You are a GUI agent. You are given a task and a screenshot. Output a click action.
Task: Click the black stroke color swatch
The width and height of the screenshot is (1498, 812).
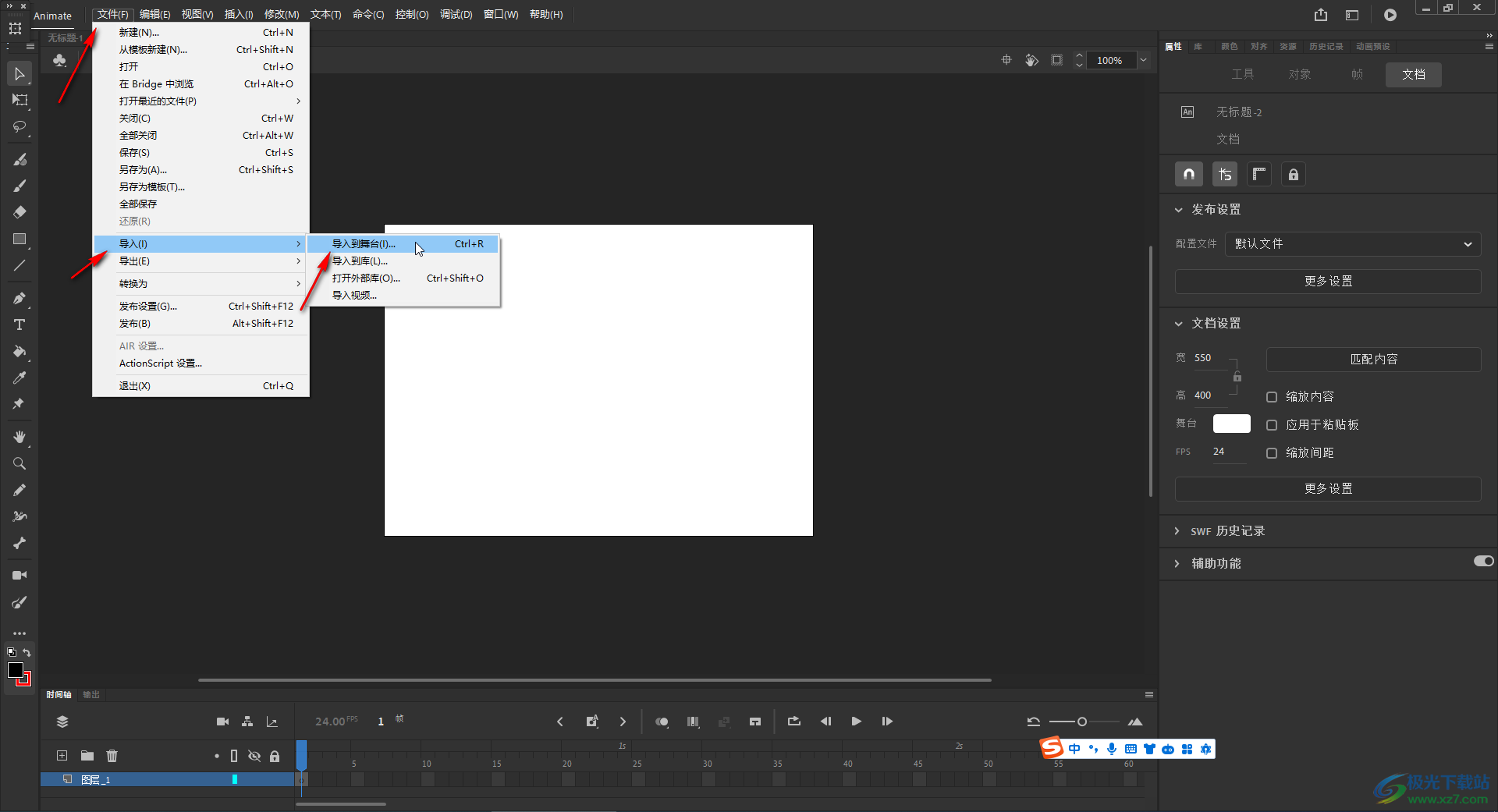[15, 670]
